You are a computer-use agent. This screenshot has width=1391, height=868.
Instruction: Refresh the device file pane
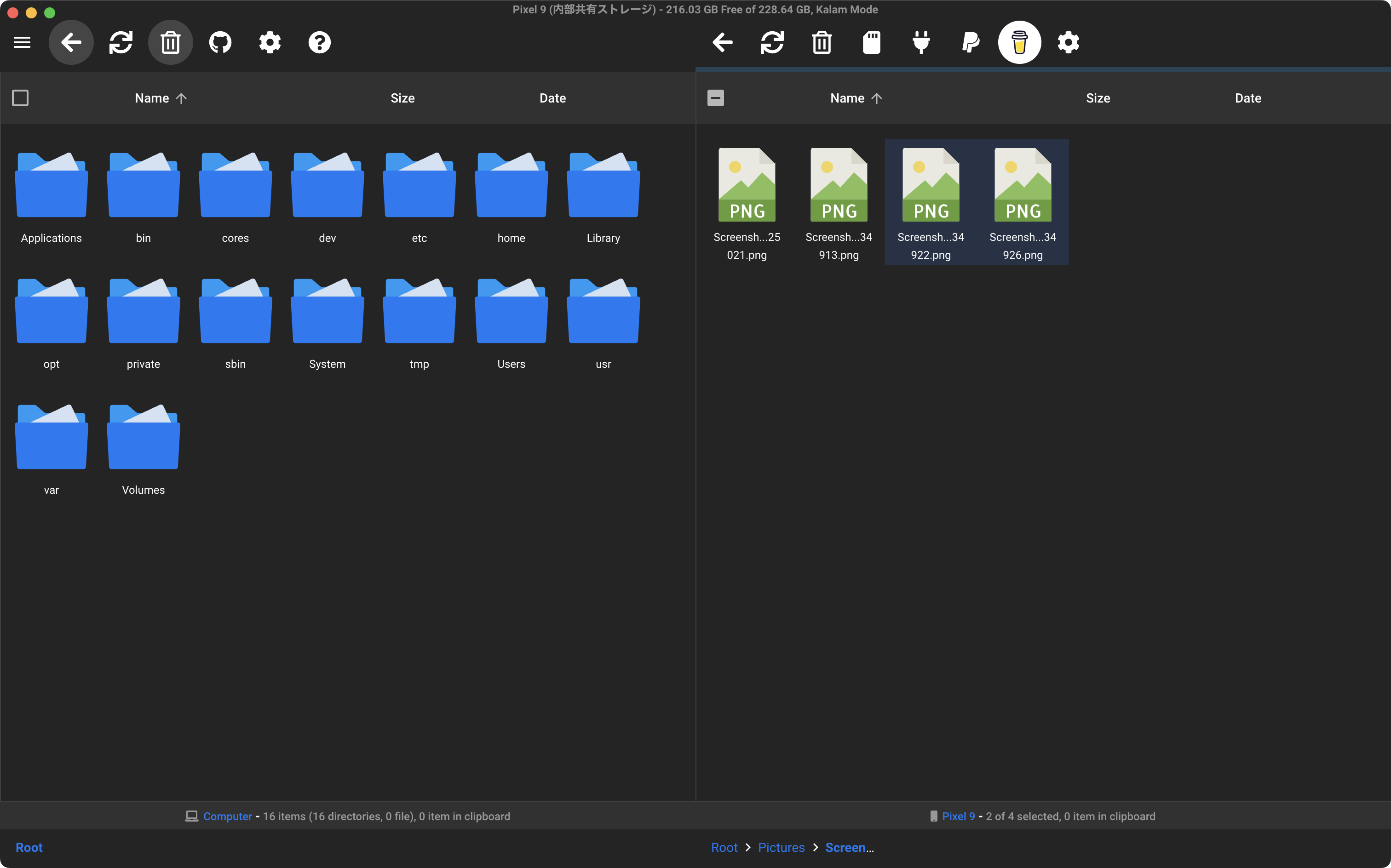[x=772, y=42]
